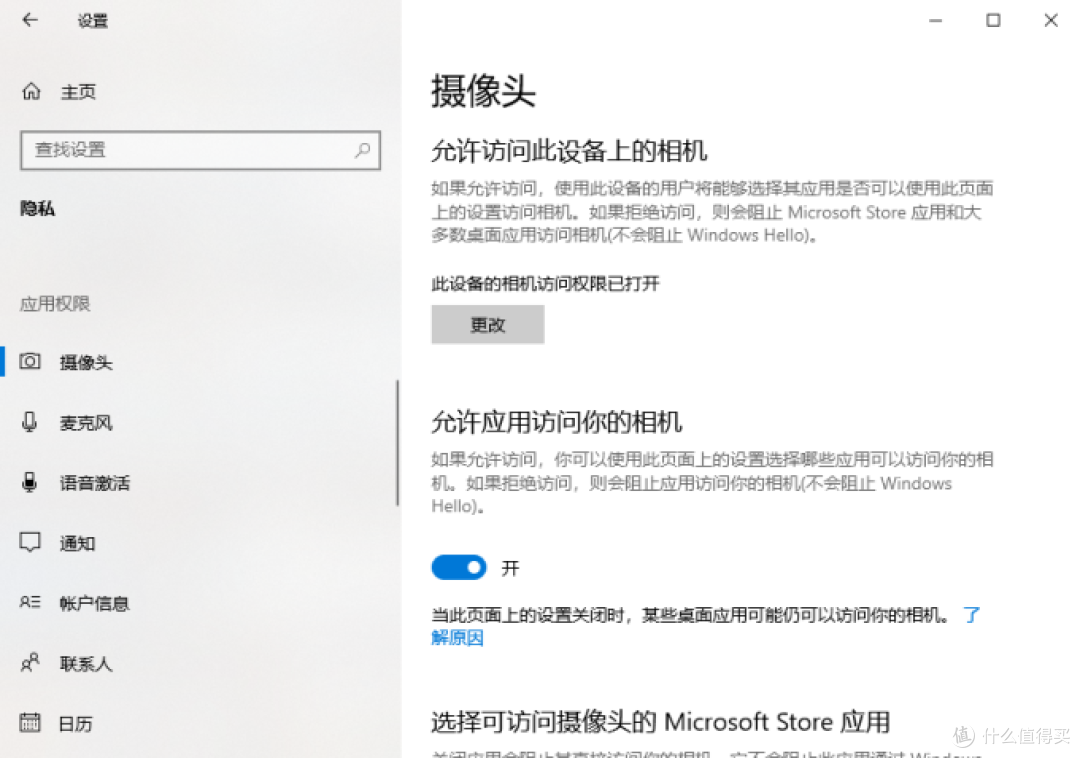Go back using the back arrow
This screenshot has height=758, width=1080.
tap(30, 20)
